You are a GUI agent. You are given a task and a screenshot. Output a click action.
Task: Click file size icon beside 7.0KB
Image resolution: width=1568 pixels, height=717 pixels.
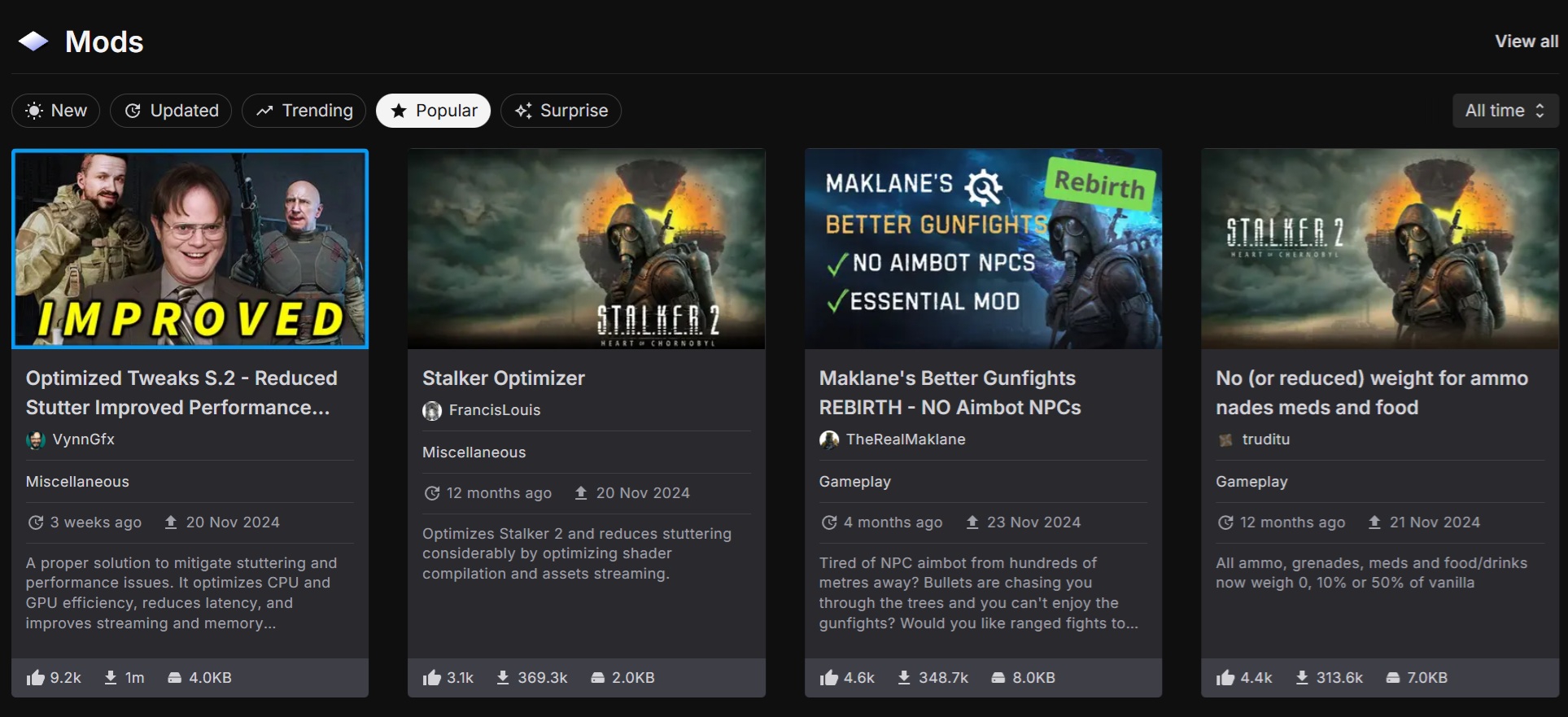[1392, 677]
